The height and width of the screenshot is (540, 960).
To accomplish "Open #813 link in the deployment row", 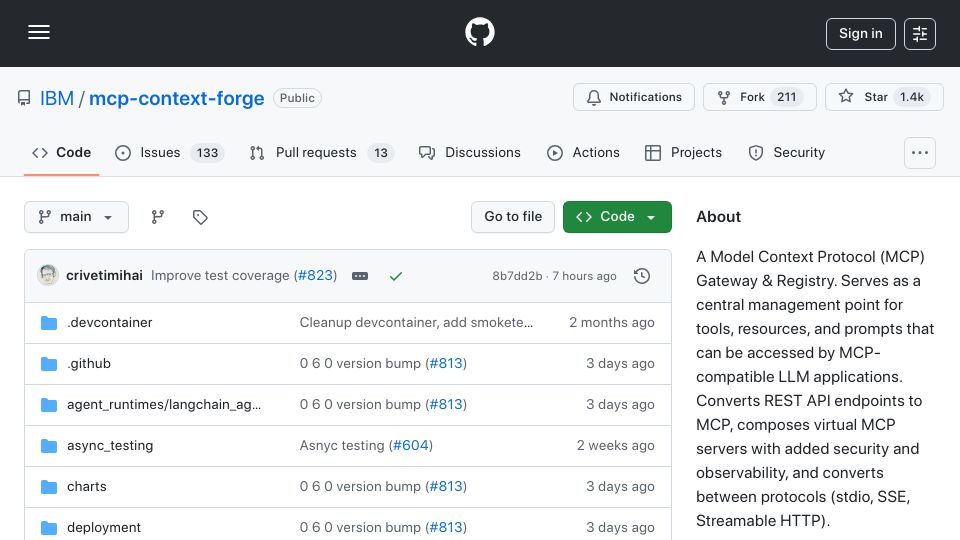I will tap(446, 528).
